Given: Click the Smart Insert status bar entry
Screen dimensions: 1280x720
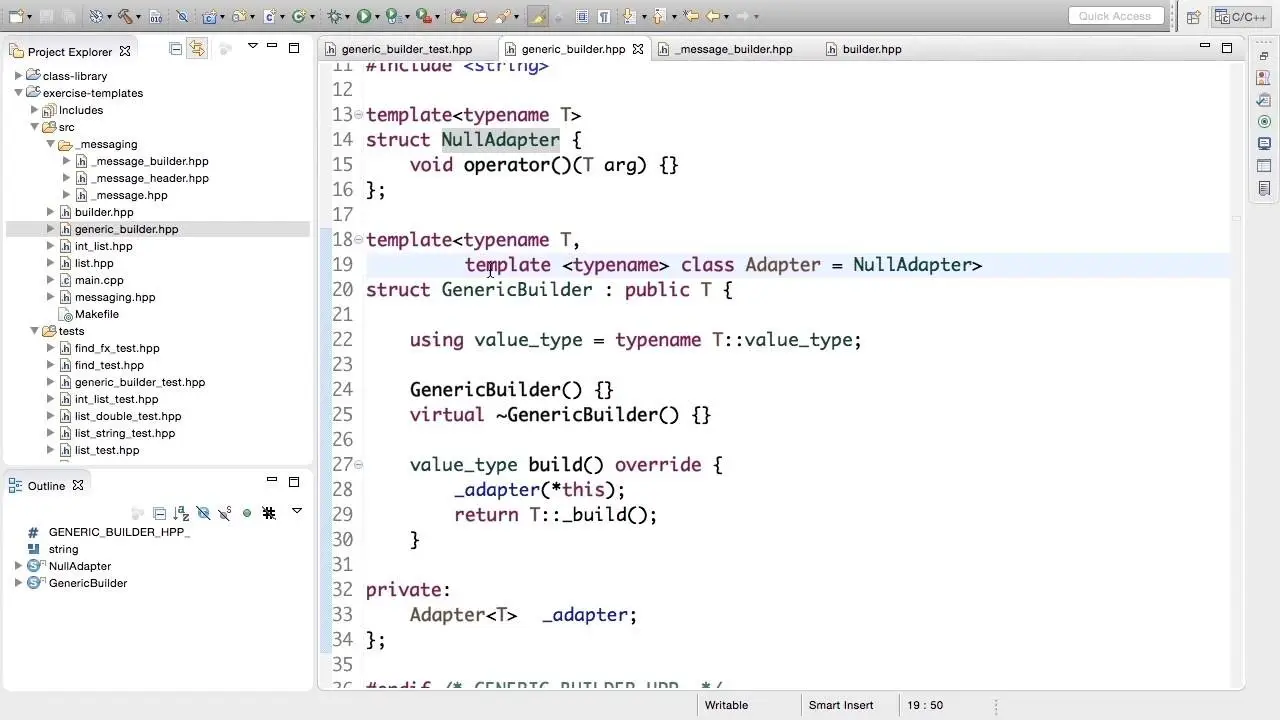Looking at the screenshot, I should tap(841, 705).
